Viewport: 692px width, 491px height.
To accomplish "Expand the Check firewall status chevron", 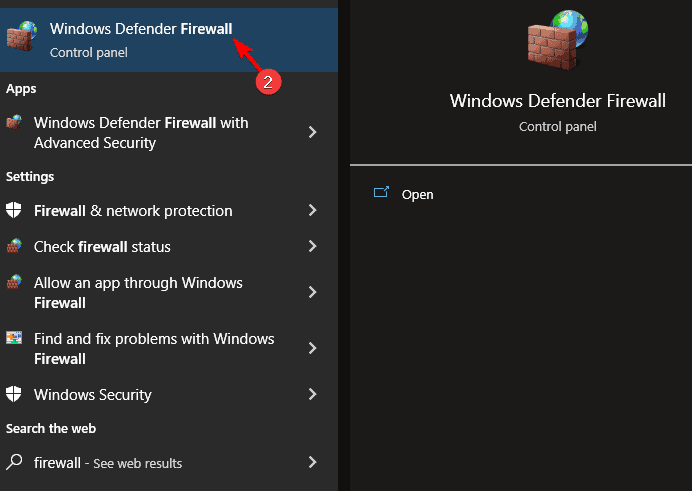I will (x=313, y=246).
